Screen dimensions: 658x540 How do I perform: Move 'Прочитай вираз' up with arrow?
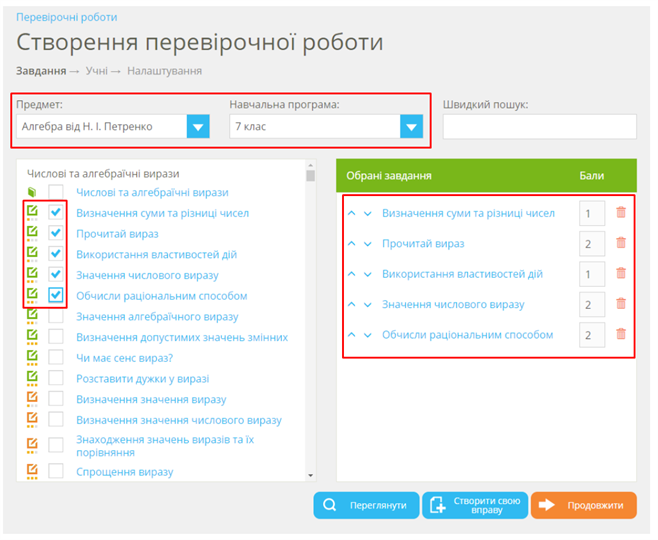pos(351,243)
